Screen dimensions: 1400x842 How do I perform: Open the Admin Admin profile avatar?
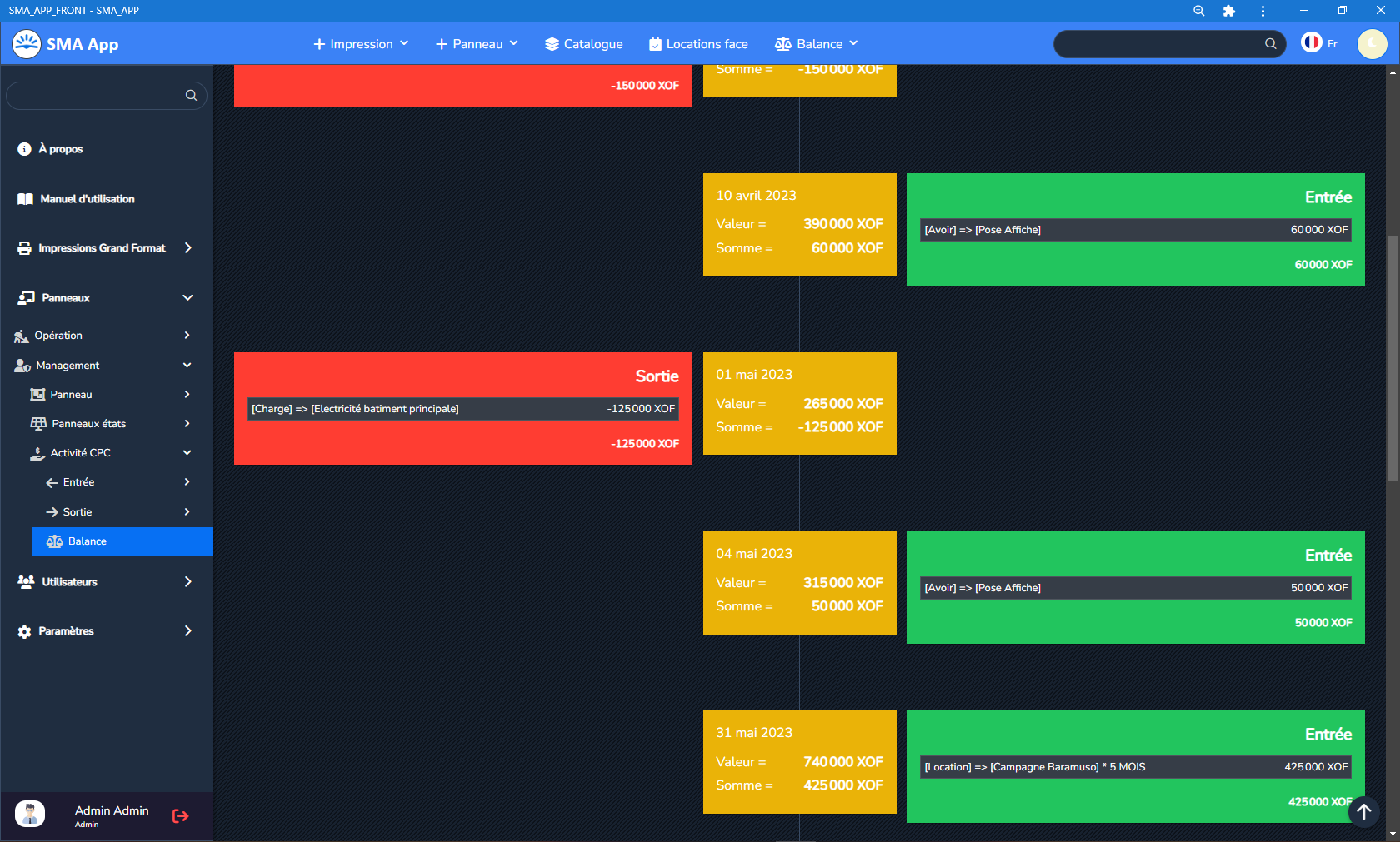pyautogui.click(x=30, y=814)
